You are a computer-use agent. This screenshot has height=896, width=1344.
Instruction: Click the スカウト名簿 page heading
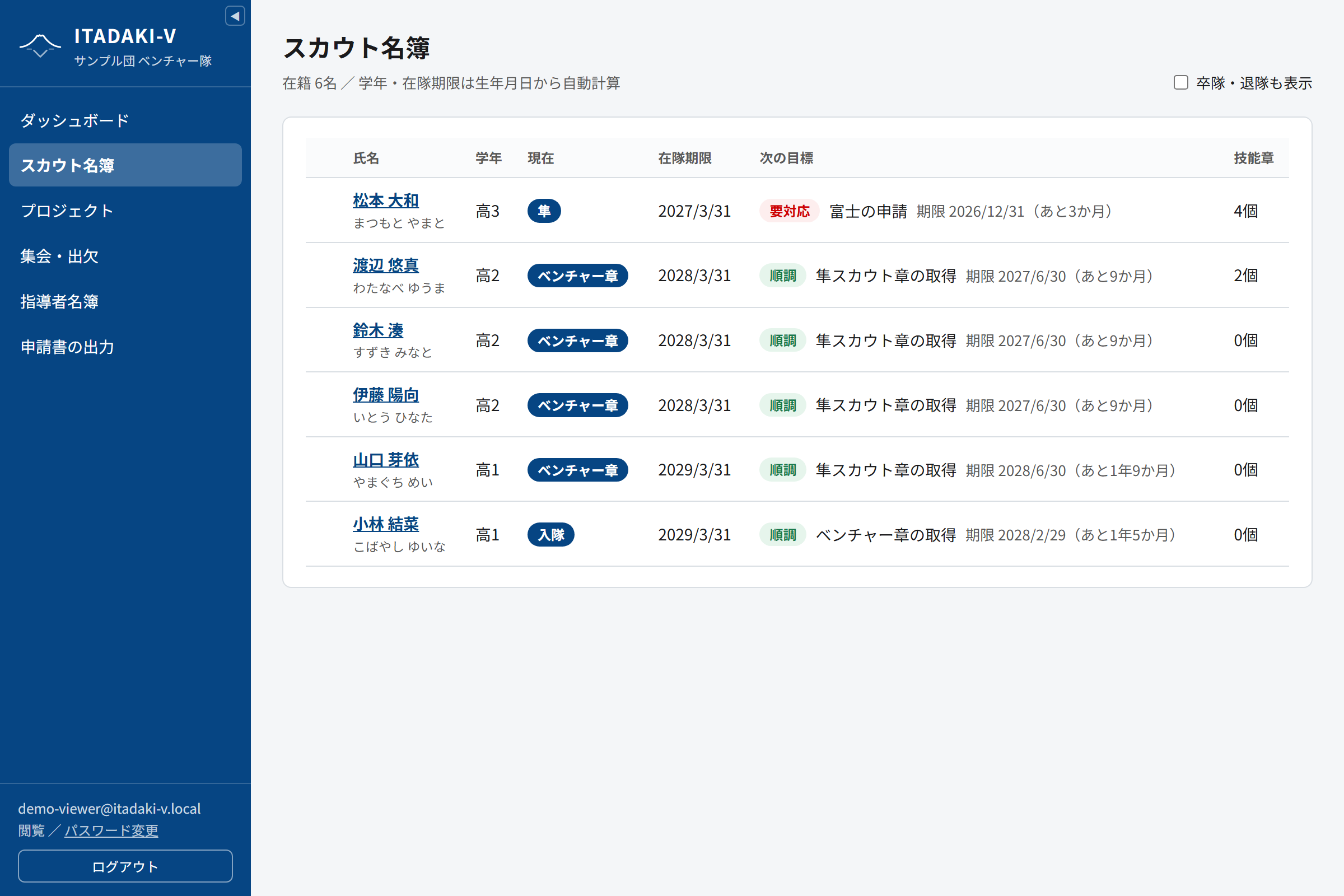point(356,48)
